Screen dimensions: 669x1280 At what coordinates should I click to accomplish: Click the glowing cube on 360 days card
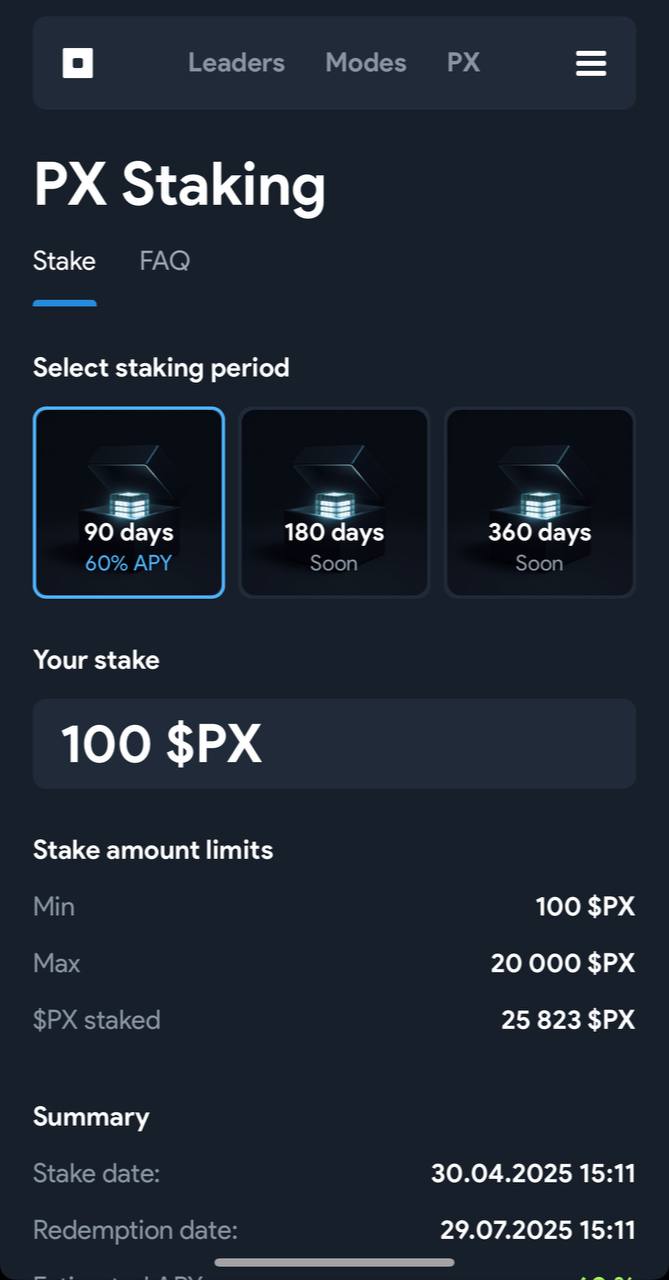(540, 503)
